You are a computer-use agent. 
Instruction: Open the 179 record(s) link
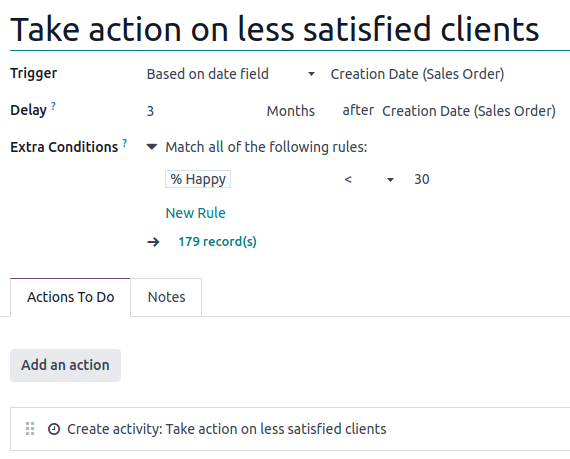click(217, 242)
